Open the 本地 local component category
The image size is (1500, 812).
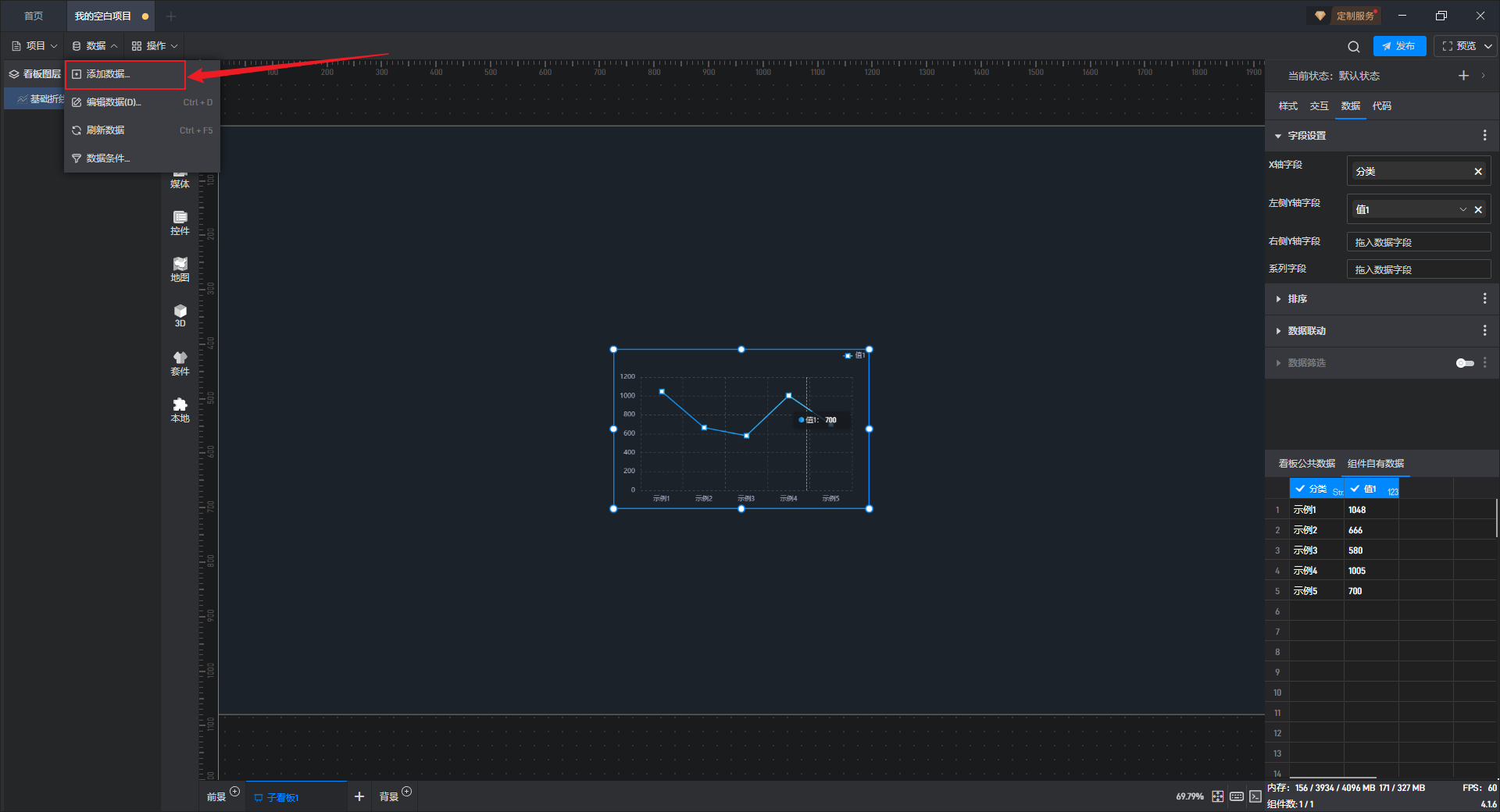pyautogui.click(x=180, y=411)
